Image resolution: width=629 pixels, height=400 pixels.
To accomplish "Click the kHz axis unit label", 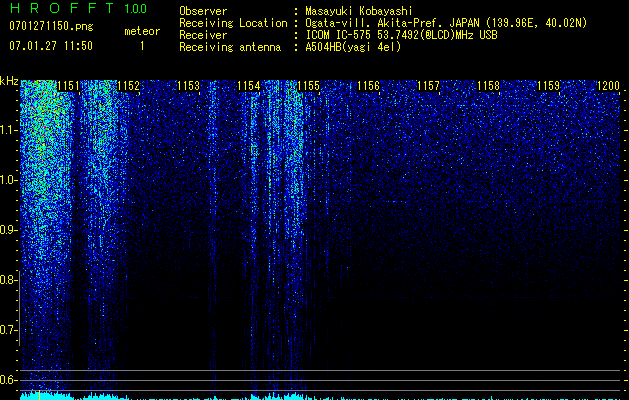I will [9, 81].
